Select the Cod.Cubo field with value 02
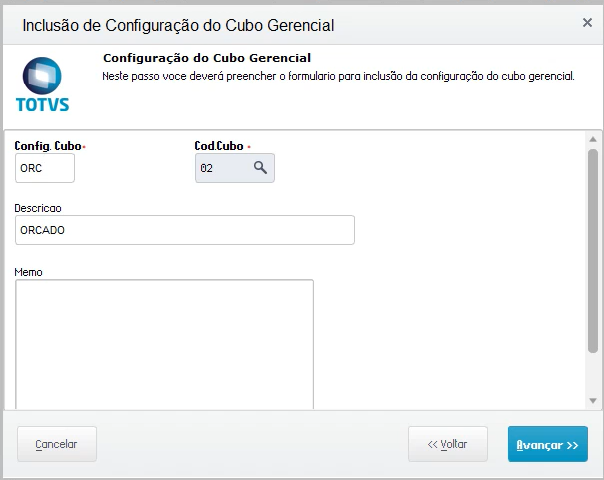This screenshot has height=480, width=604. click(x=235, y=168)
